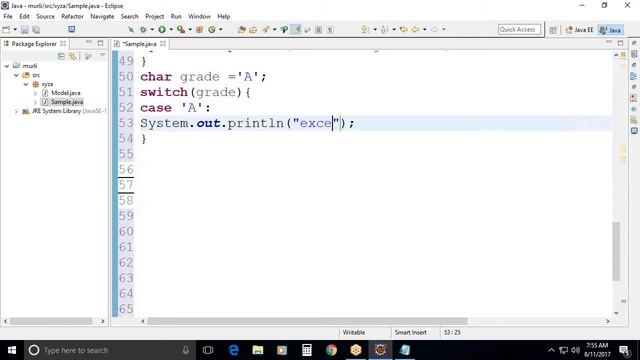Click the Save All icon
The height and width of the screenshot is (360, 640).
point(36,29)
